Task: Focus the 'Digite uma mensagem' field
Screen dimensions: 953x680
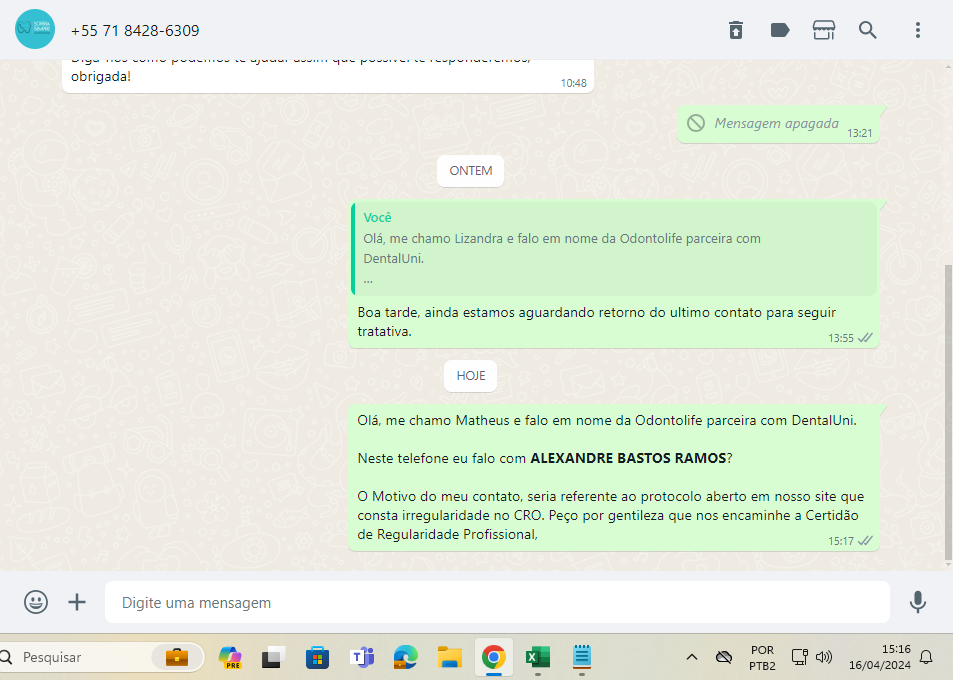Action: [x=497, y=602]
